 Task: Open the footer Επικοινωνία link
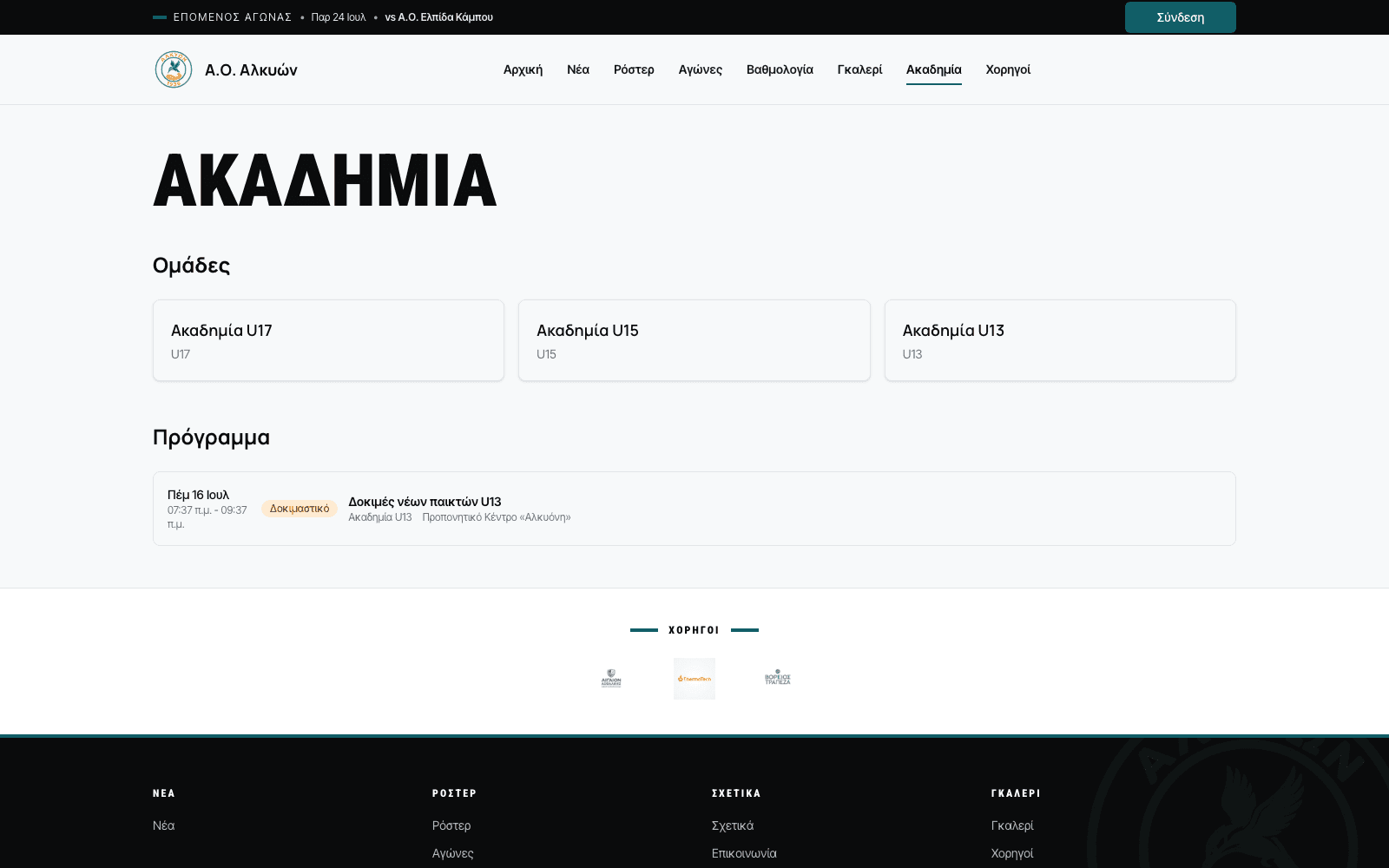pyautogui.click(x=744, y=853)
